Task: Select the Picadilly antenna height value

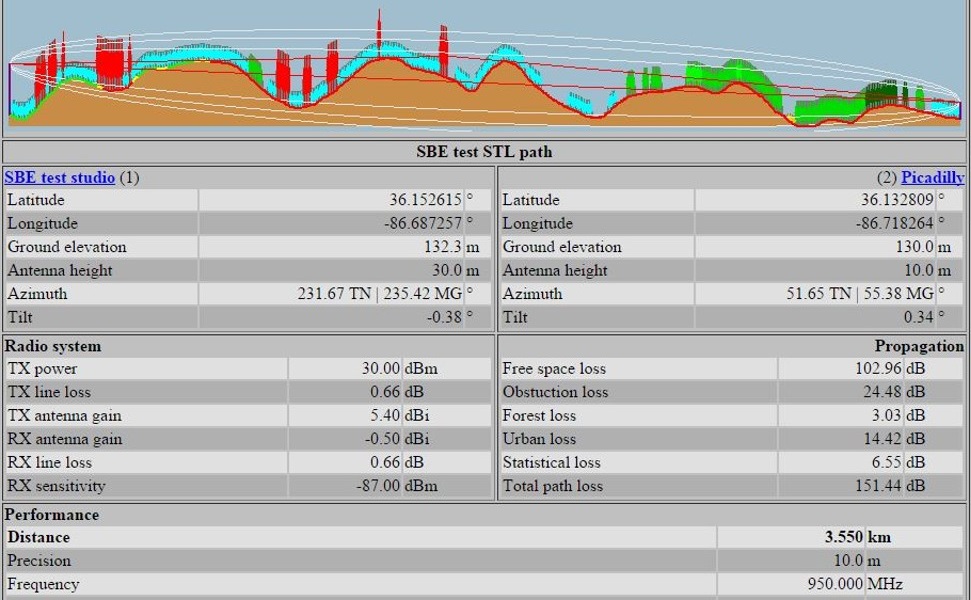Action: pyautogui.click(x=919, y=271)
